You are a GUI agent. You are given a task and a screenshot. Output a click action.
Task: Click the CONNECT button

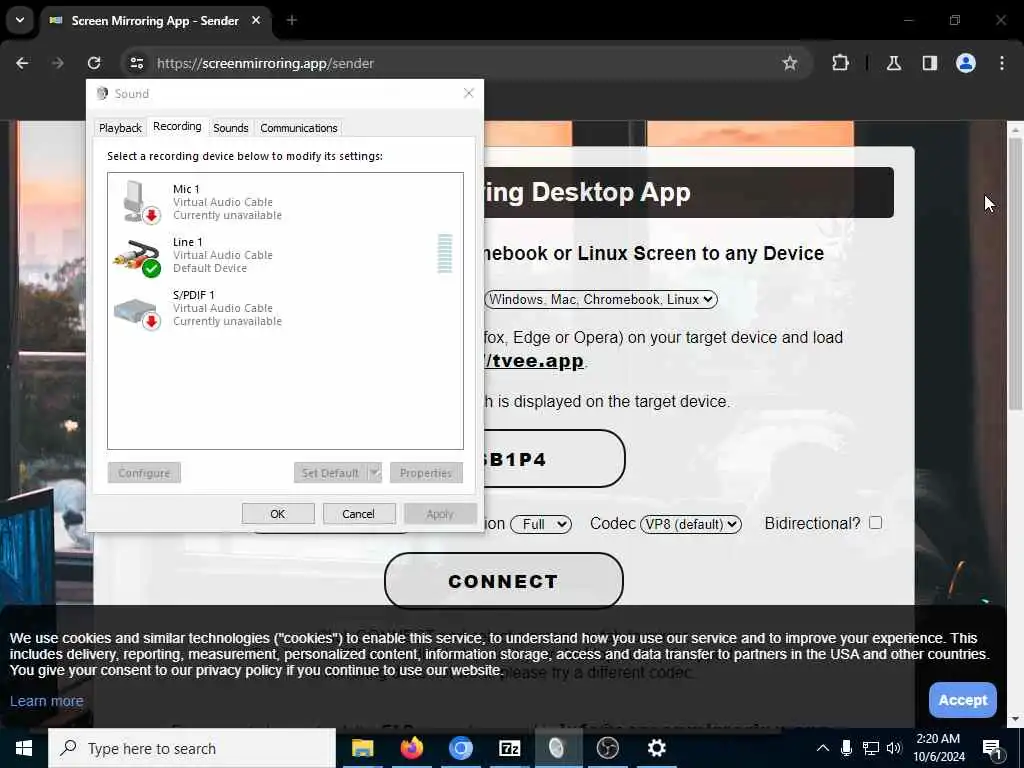coord(504,581)
